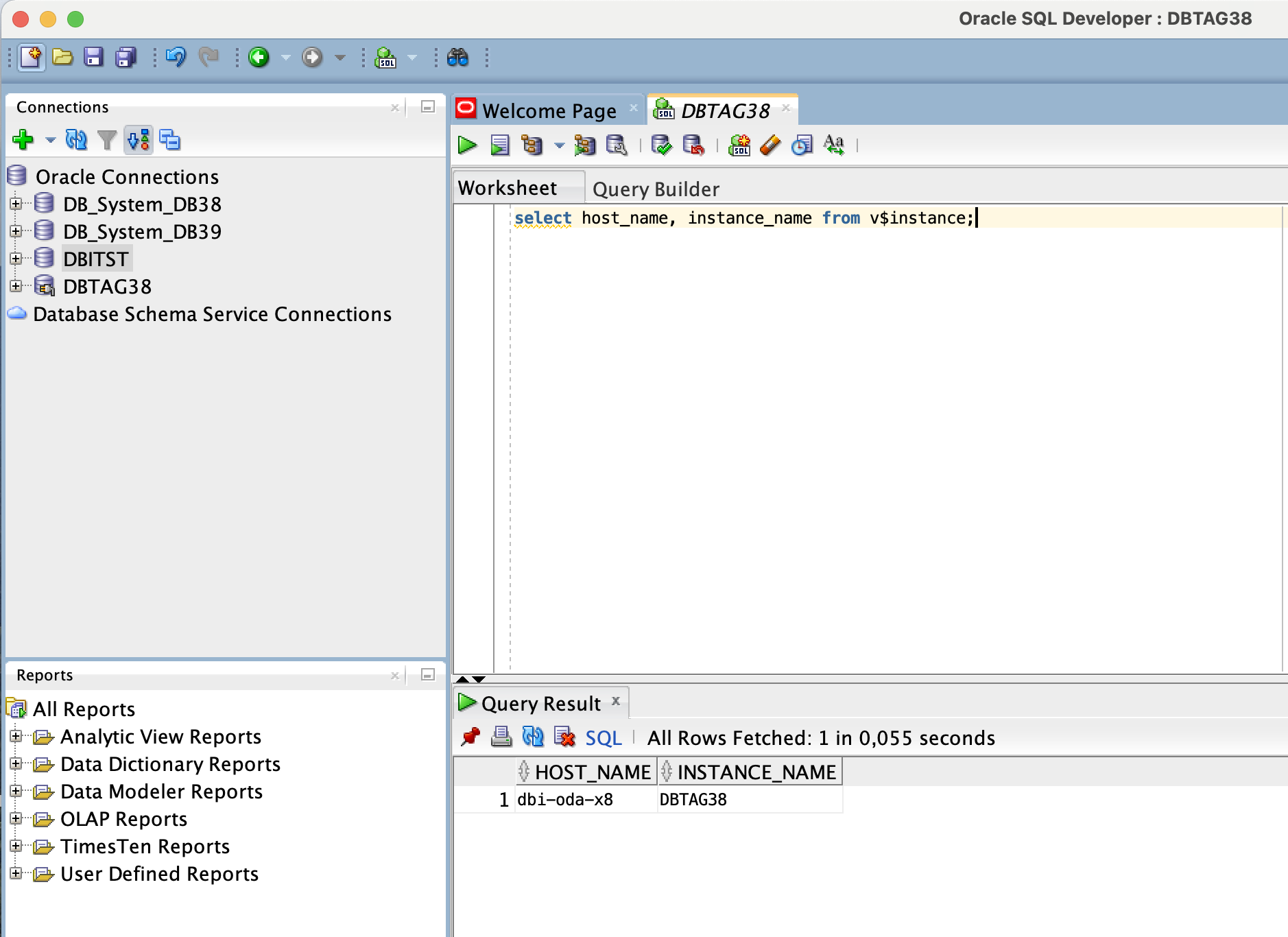The height and width of the screenshot is (937, 1288).
Task: Expand the OLAP Reports folder
Action: (16, 819)
